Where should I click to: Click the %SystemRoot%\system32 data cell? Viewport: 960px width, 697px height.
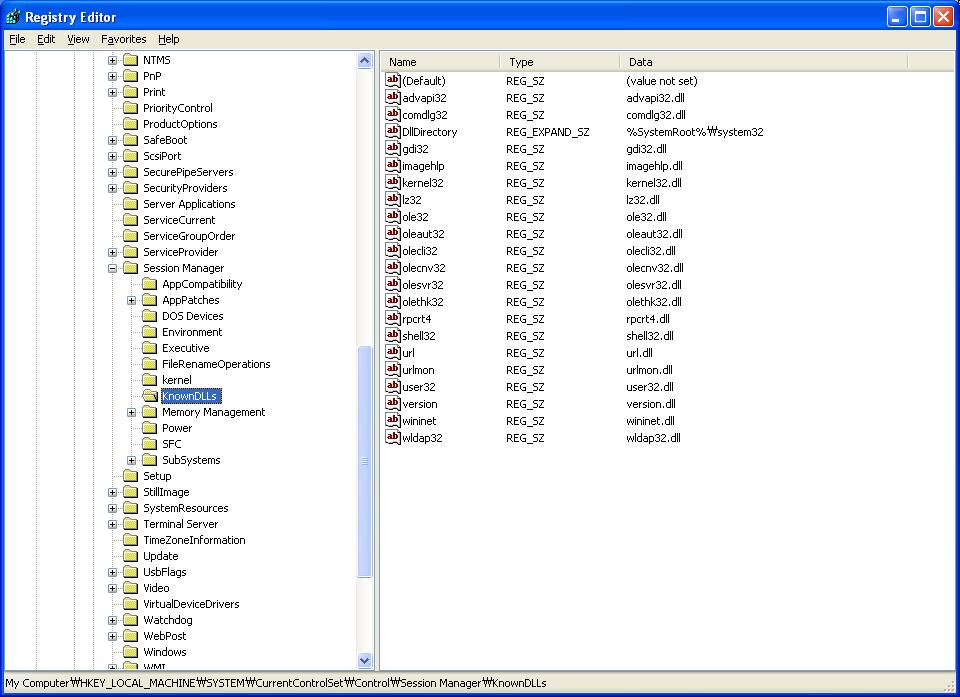point(694,132)
